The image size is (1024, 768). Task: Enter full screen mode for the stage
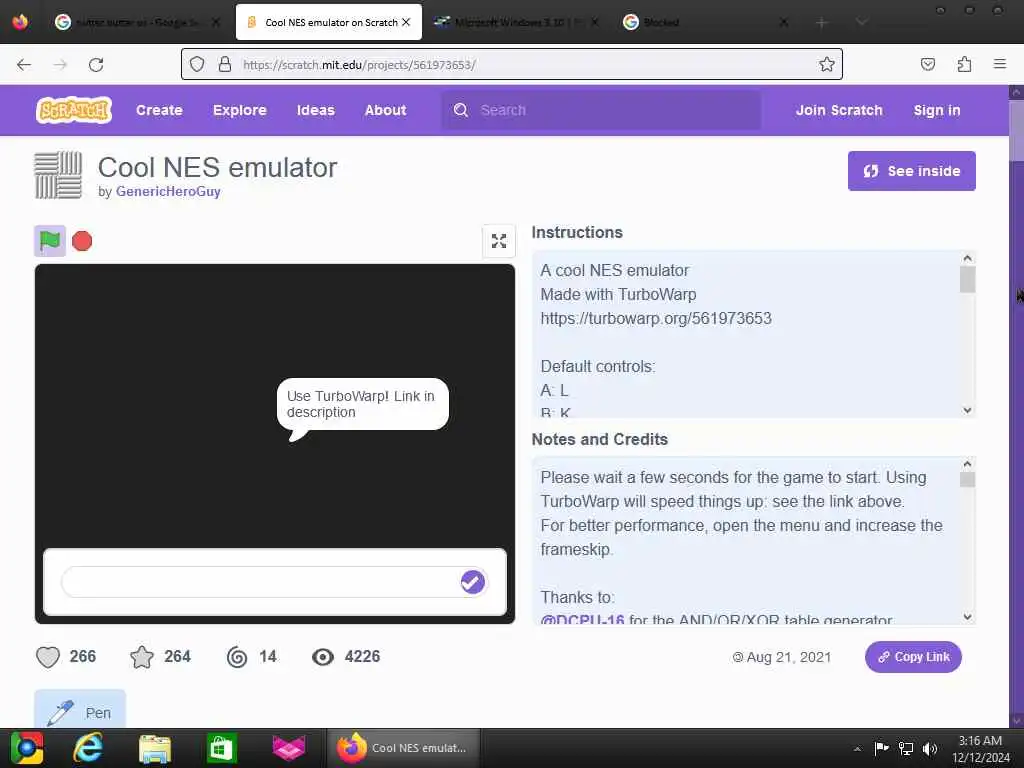coord(499,241)
